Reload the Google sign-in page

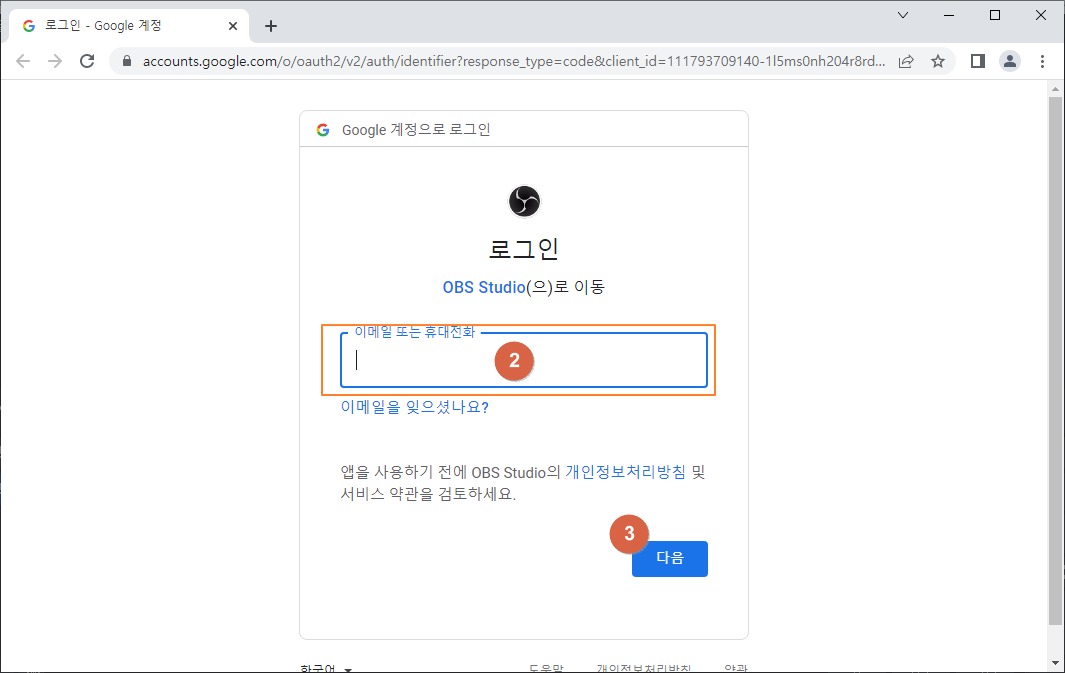pyautogui.click(x=87, y=61)
